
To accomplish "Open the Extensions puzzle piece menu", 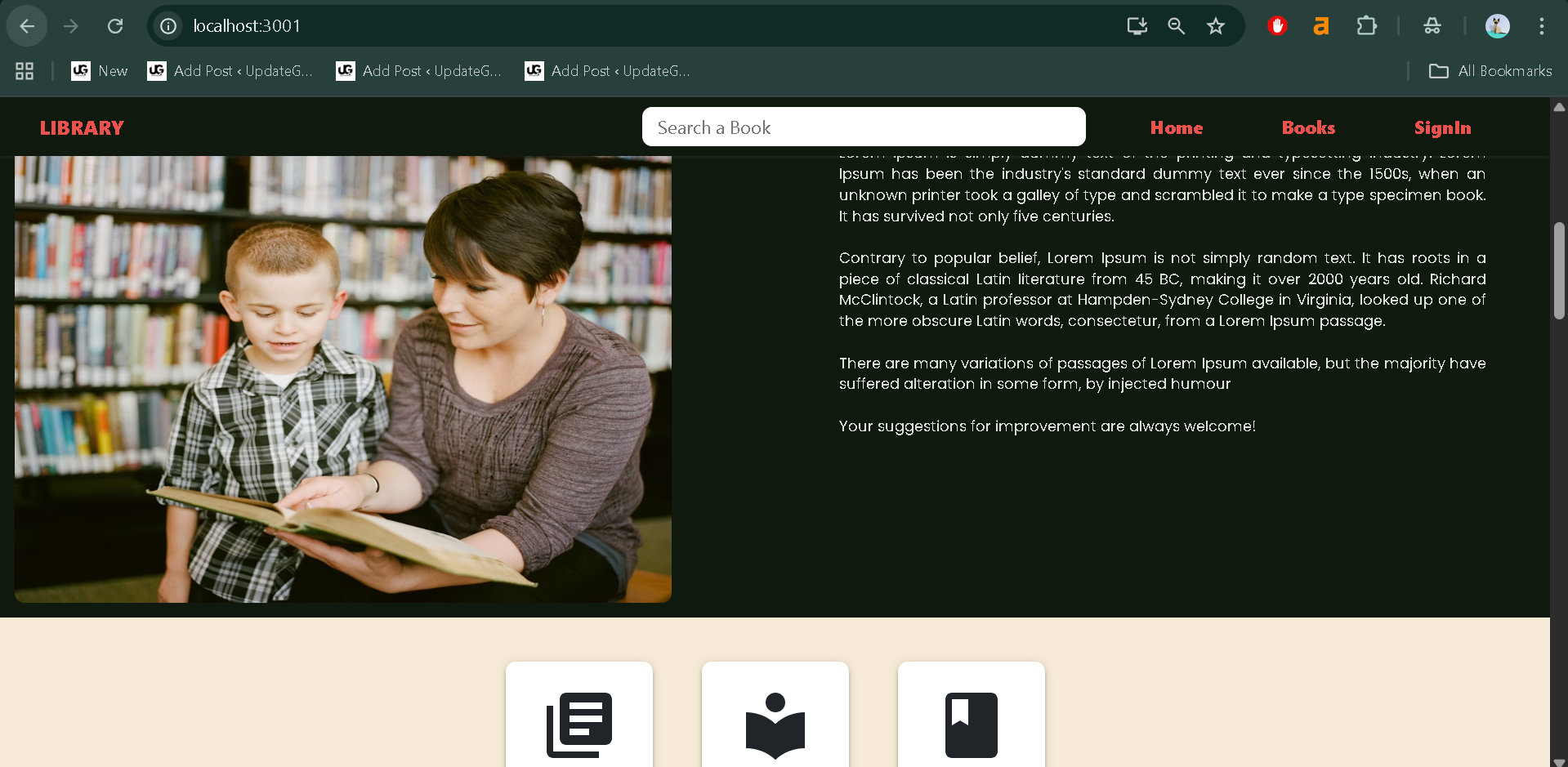I will pos(1366,26).
